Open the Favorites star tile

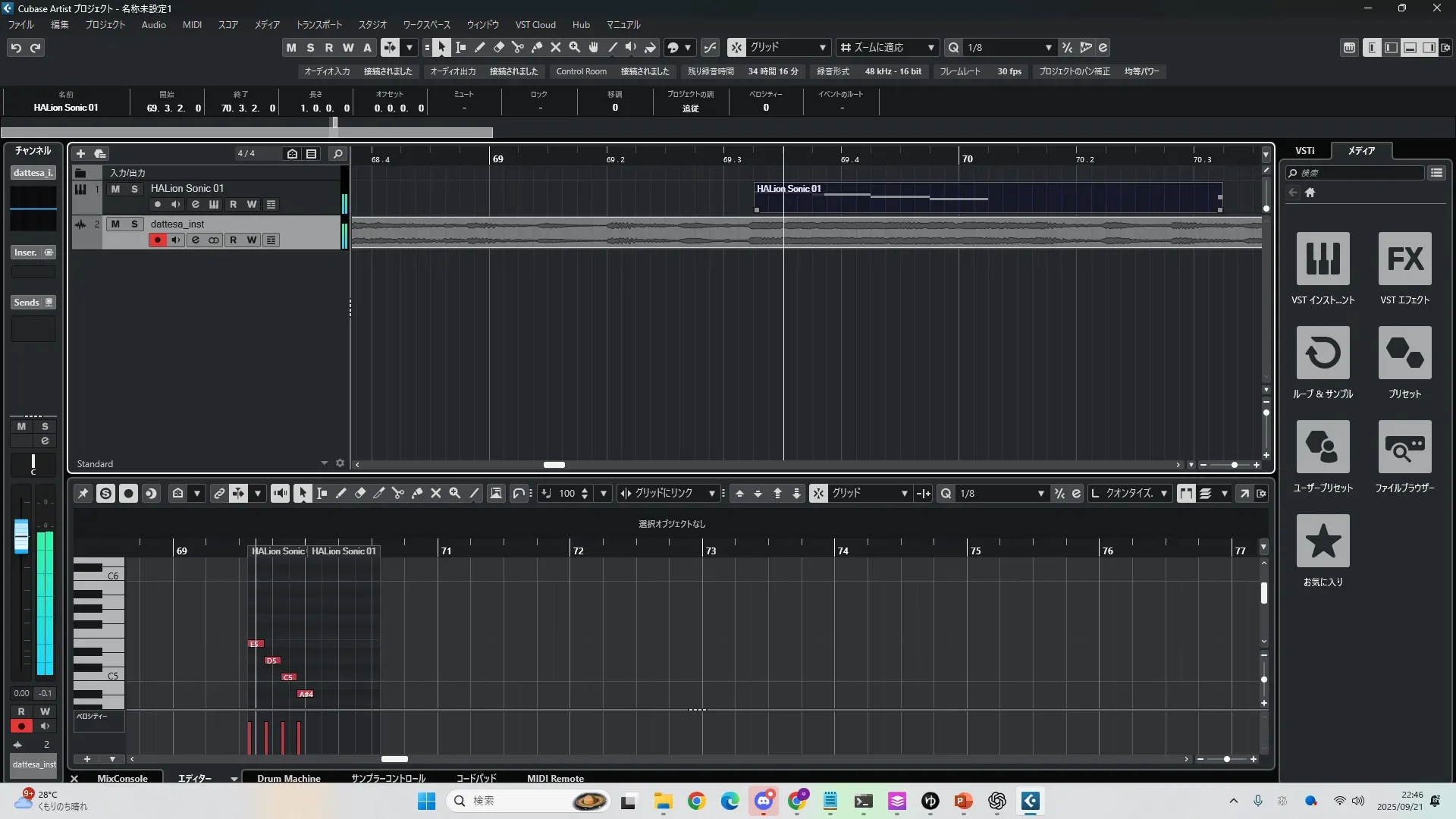(1323, 541)
